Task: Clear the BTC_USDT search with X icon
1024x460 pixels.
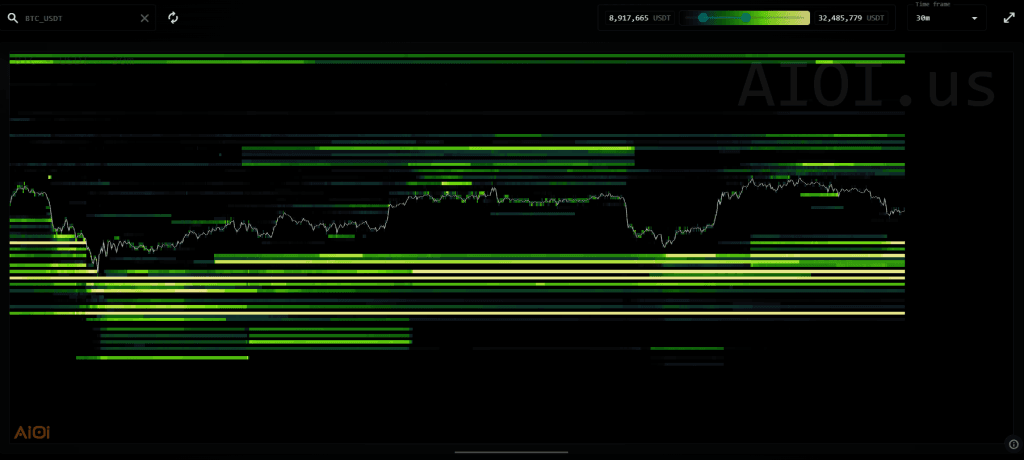Action: pyautogui.click(x=144, y=18)
